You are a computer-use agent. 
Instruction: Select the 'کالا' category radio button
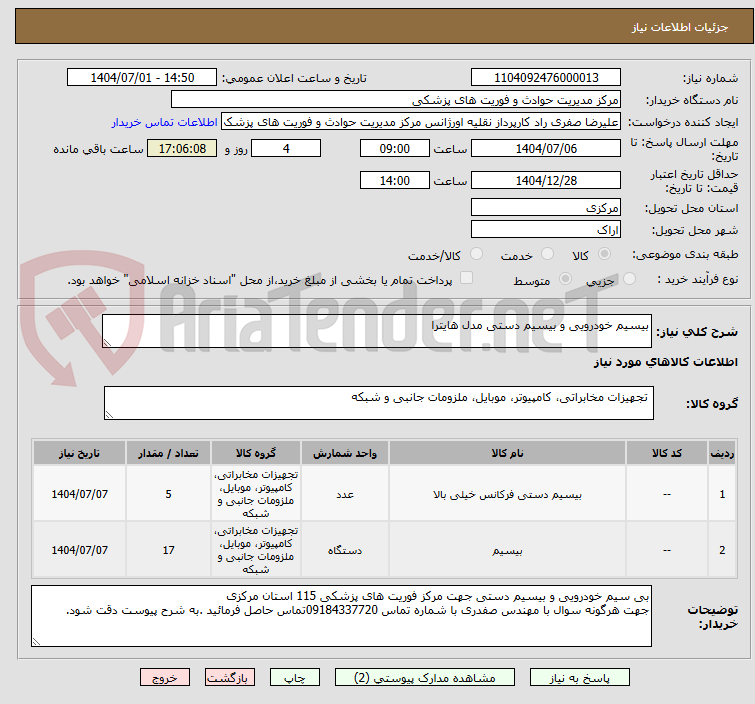point(605,255)
